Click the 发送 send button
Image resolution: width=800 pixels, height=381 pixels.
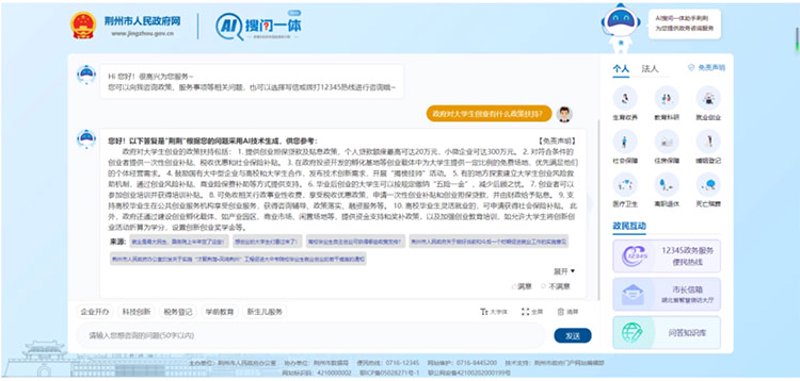click(572, 336)
